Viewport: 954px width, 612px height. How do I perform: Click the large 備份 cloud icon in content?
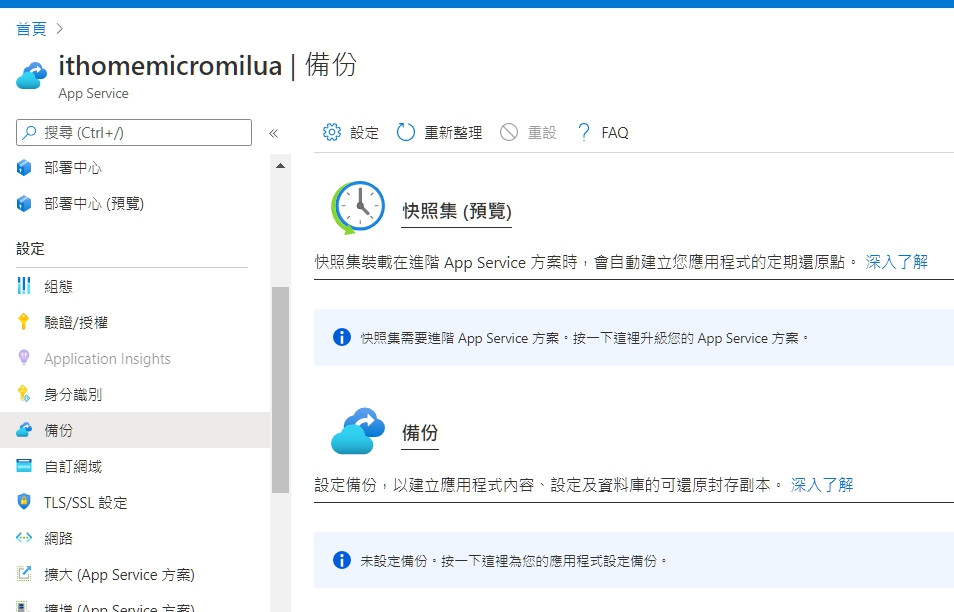pos(358,430)
